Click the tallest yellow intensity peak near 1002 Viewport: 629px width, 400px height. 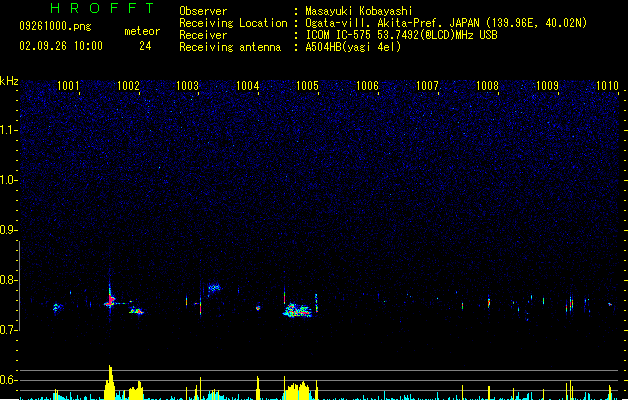[x=110, y=382]
